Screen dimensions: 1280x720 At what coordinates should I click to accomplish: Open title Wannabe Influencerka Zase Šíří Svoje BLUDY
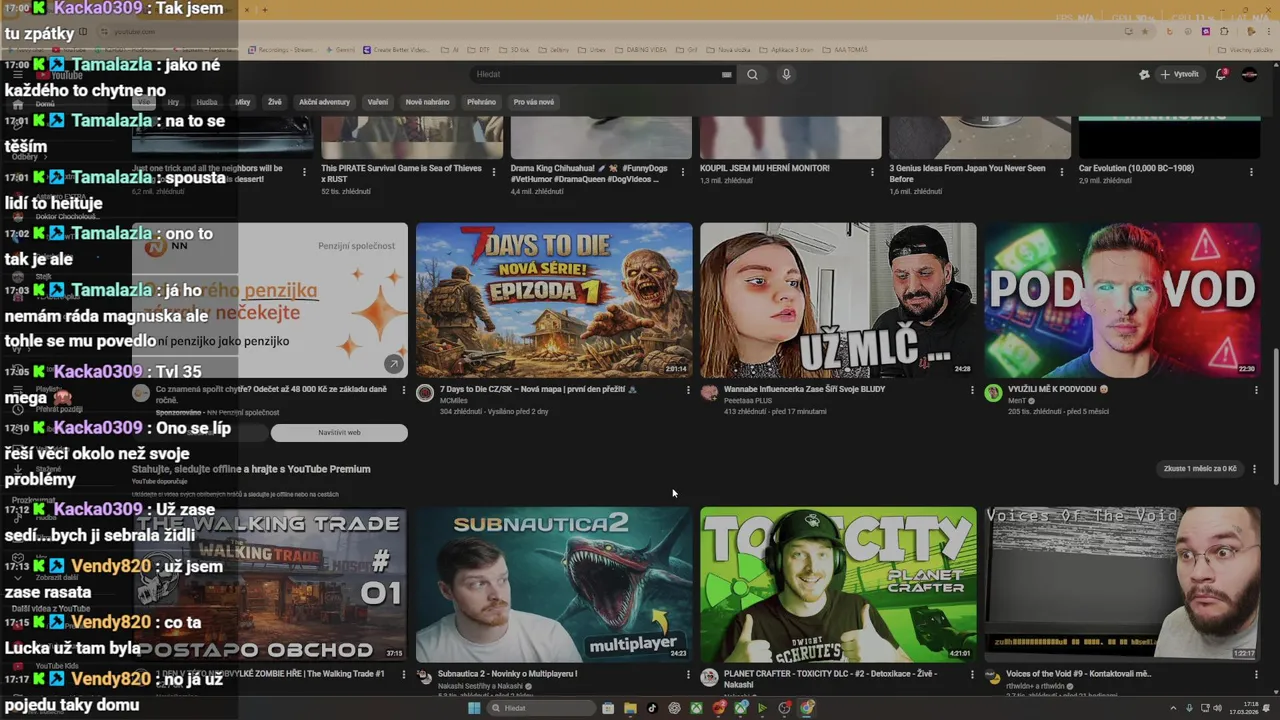(x=804, y=389)
